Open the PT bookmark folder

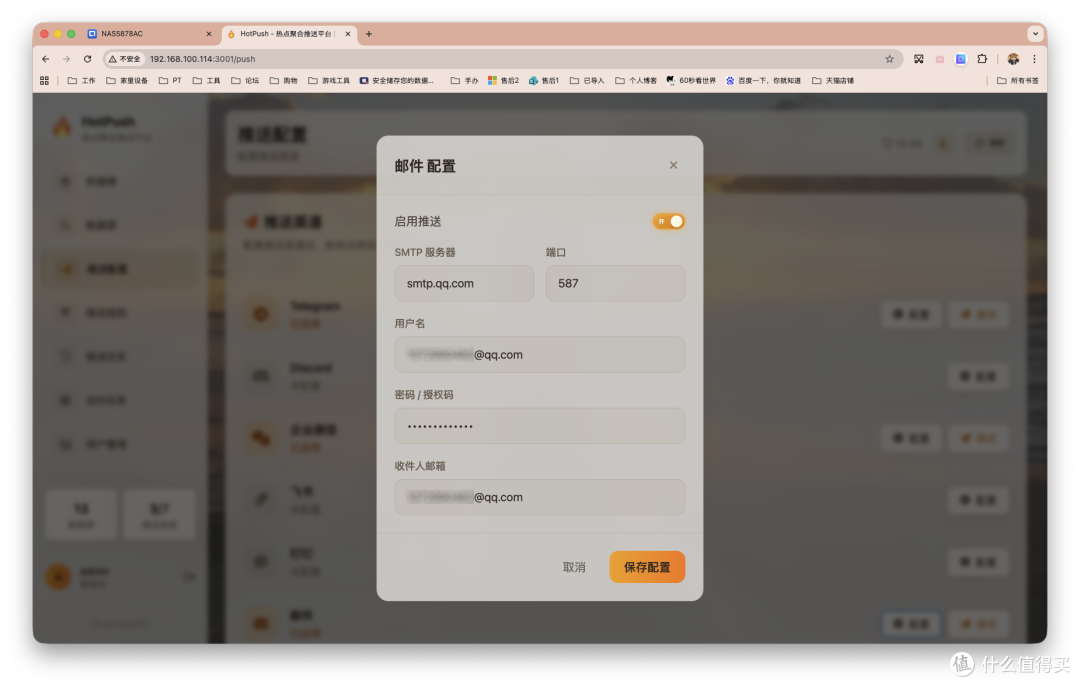coord(169,81)
